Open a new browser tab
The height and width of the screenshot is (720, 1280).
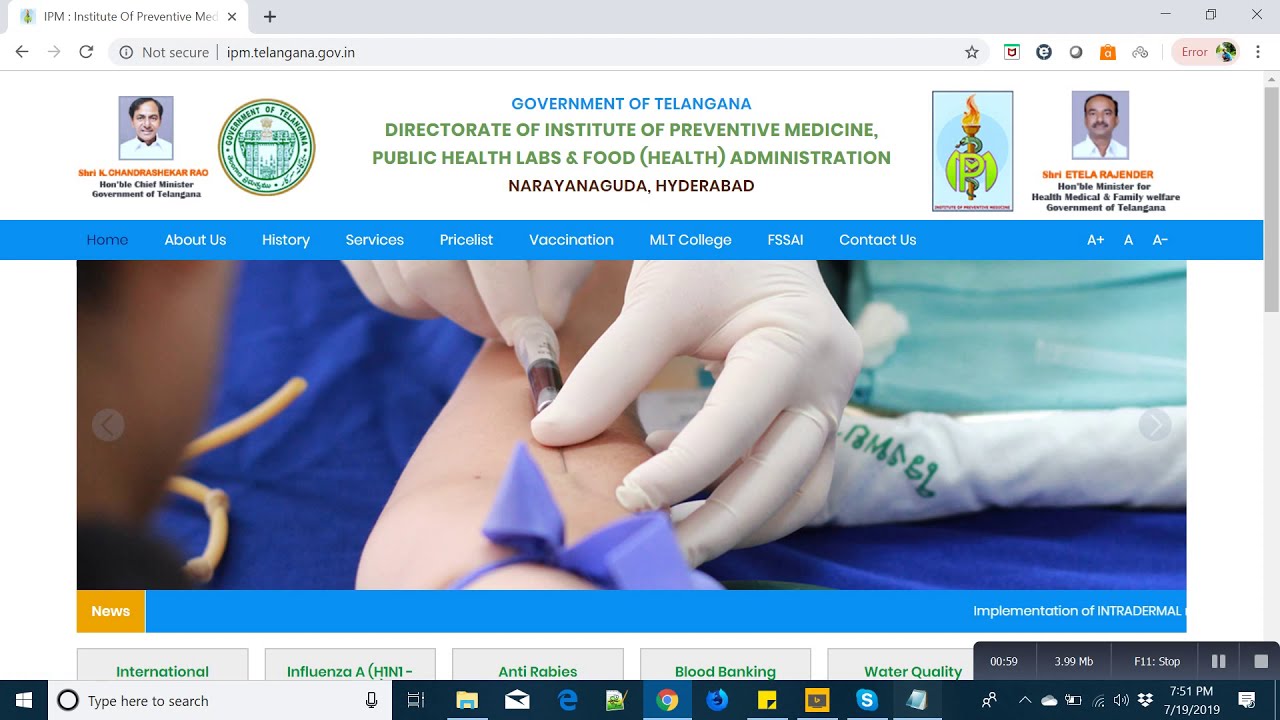click(270, 17)
